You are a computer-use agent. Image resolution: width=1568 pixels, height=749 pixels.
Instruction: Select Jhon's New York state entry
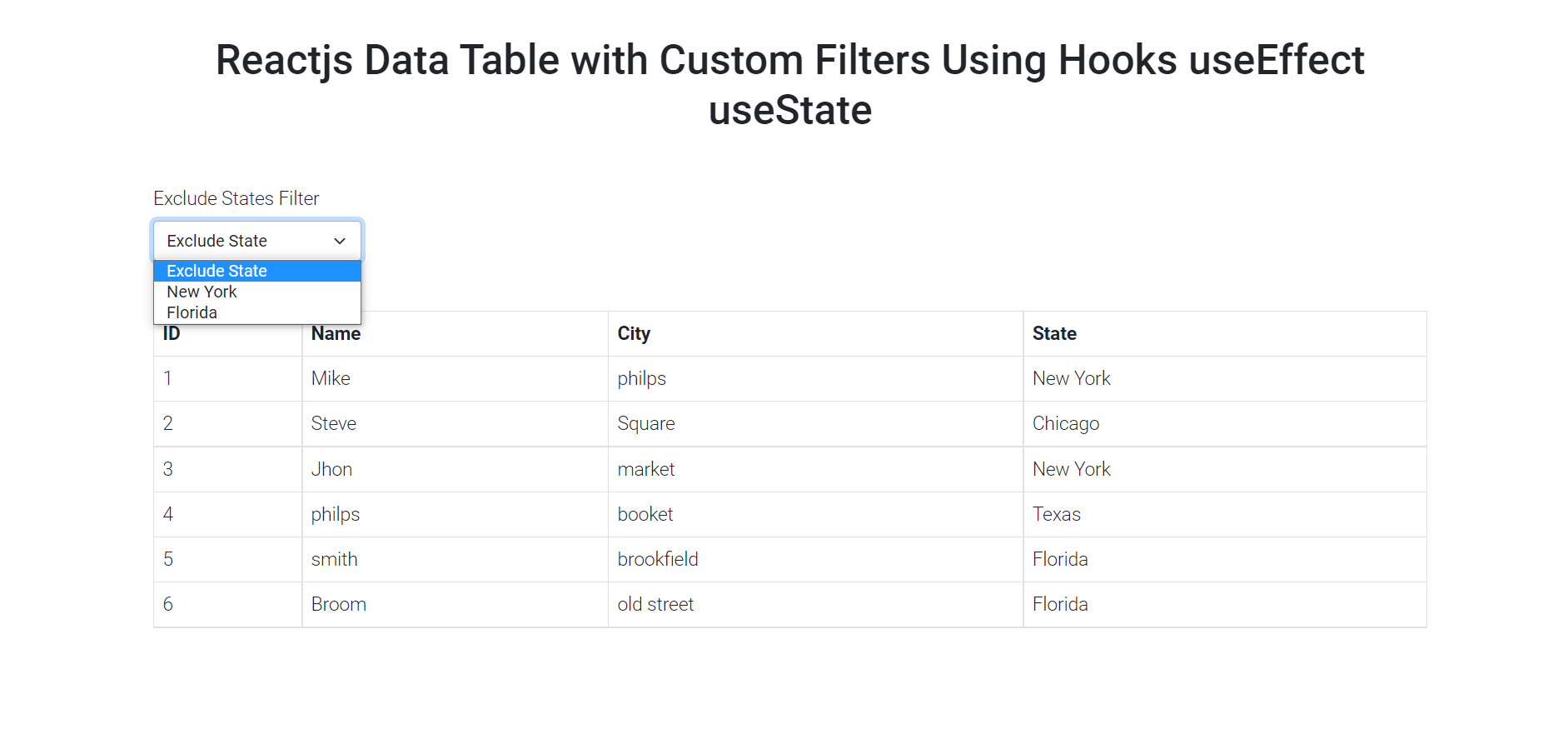[1071, 469]
